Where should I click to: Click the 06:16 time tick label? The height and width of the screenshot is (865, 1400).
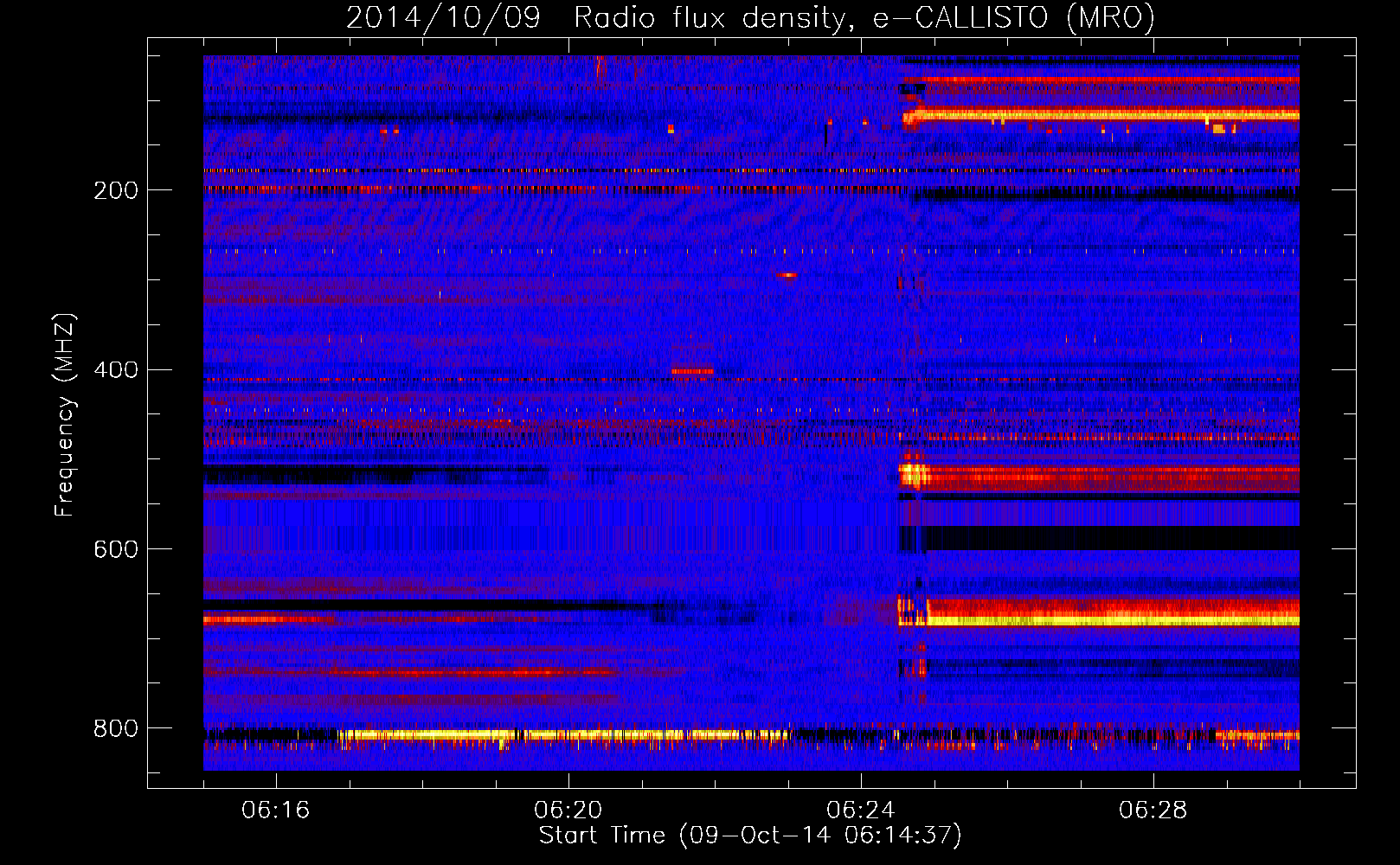click(276, 811)
